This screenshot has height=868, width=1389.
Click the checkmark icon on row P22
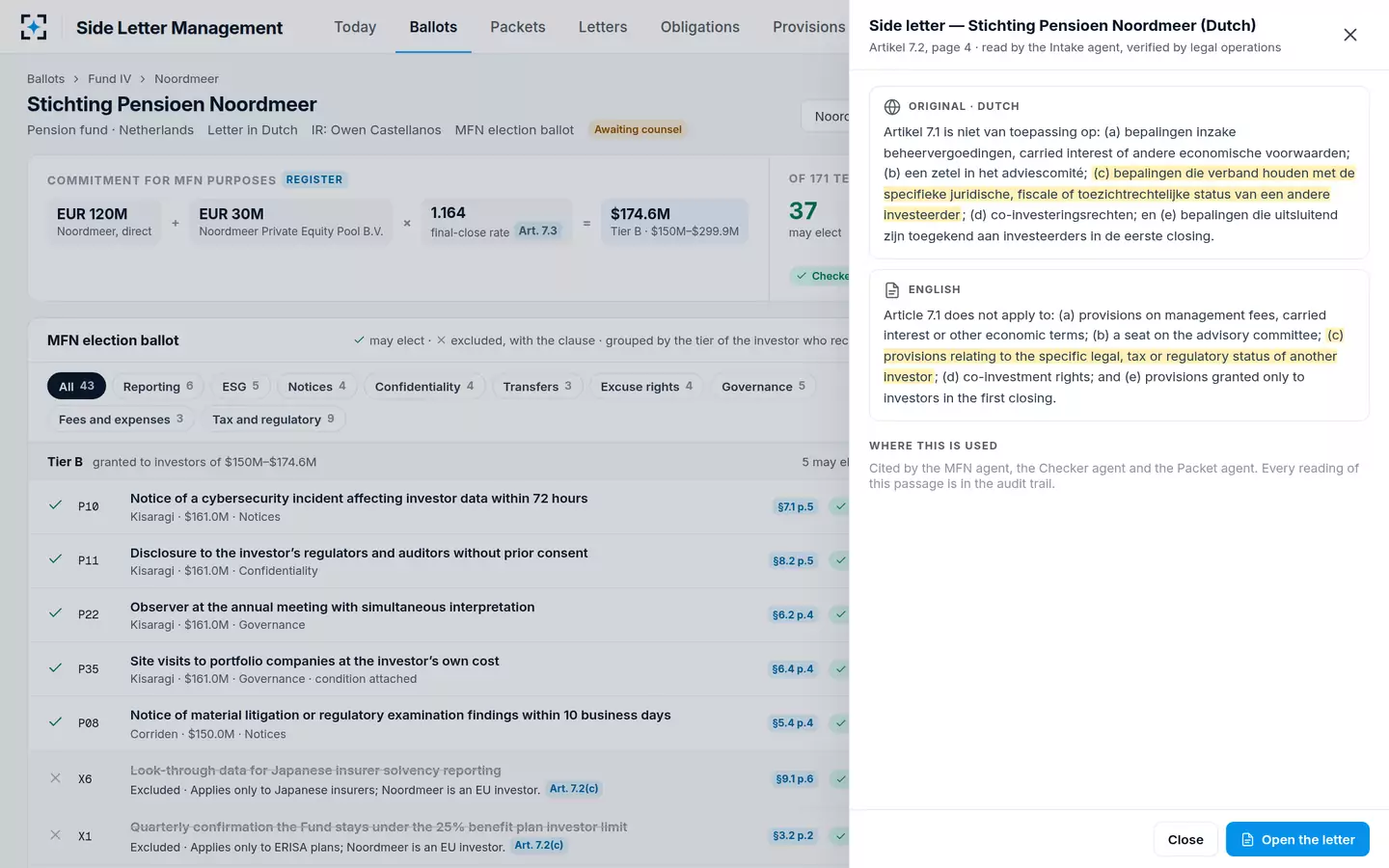pos(56,613)
